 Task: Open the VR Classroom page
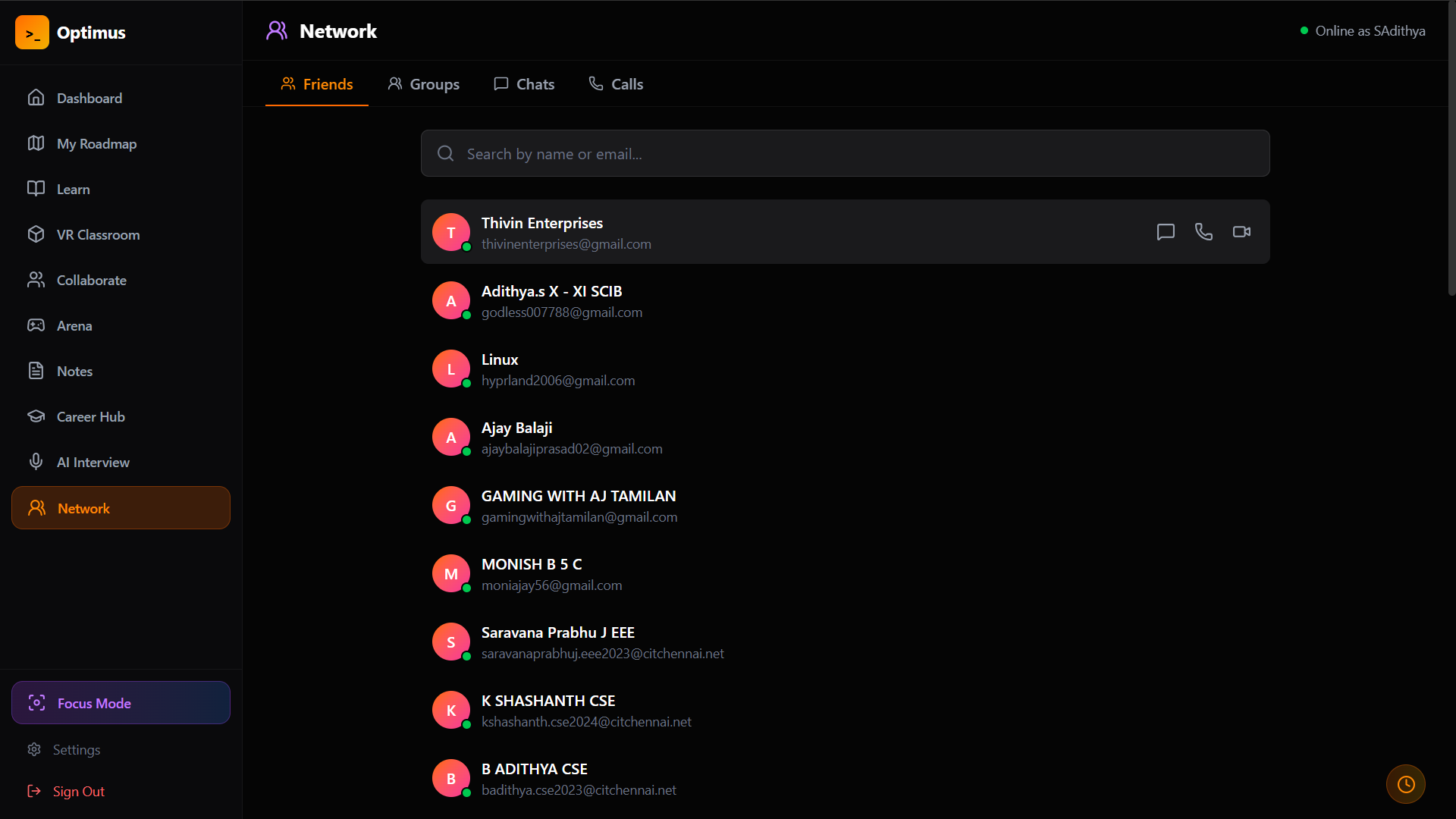(98, 235)
